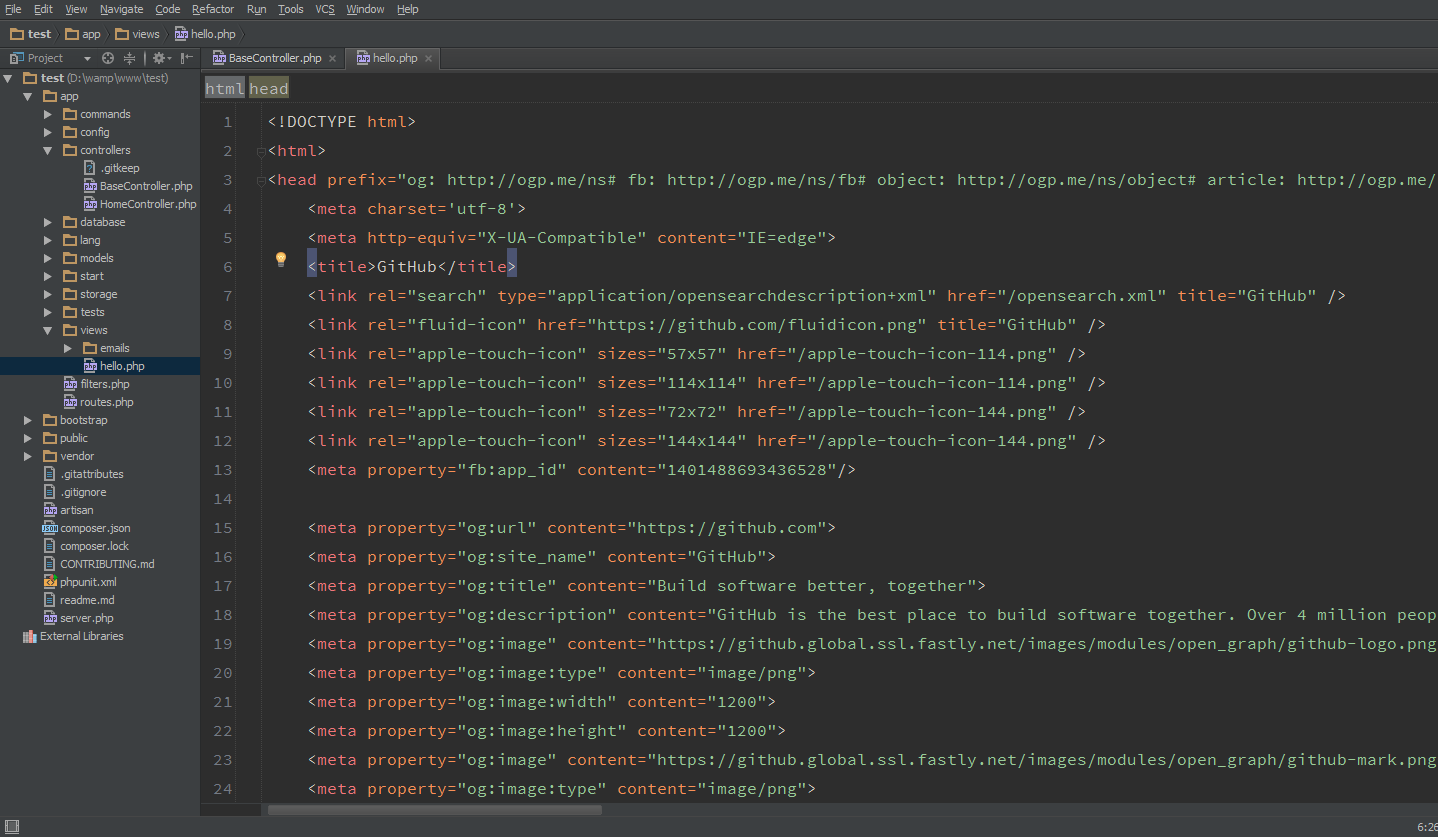Toggle the tool windows button in the status bar
This screenshot has width=1438, height=837.
pos(12,826)
